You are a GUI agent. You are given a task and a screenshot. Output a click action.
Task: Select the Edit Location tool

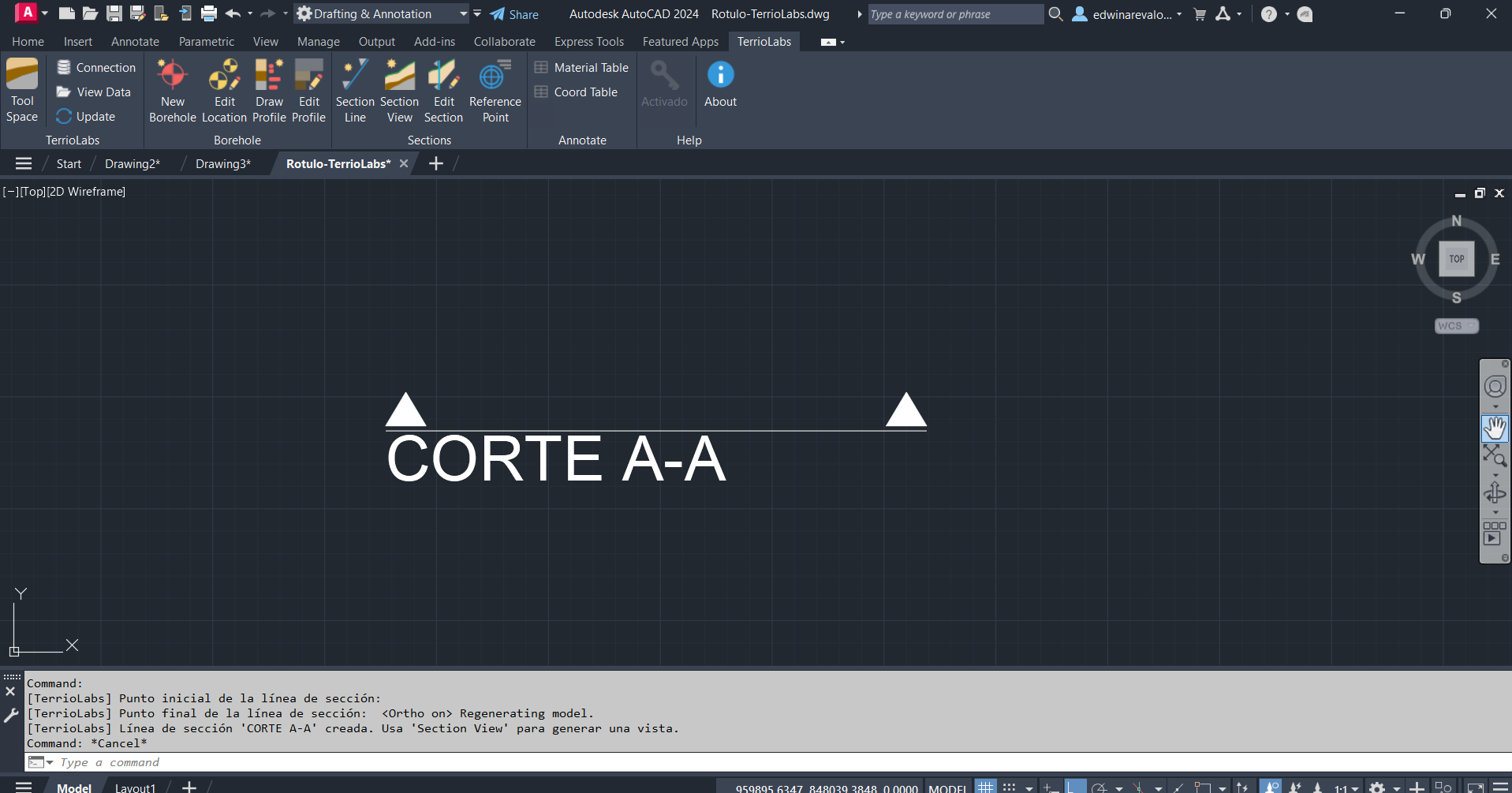[x=224, y=91]
